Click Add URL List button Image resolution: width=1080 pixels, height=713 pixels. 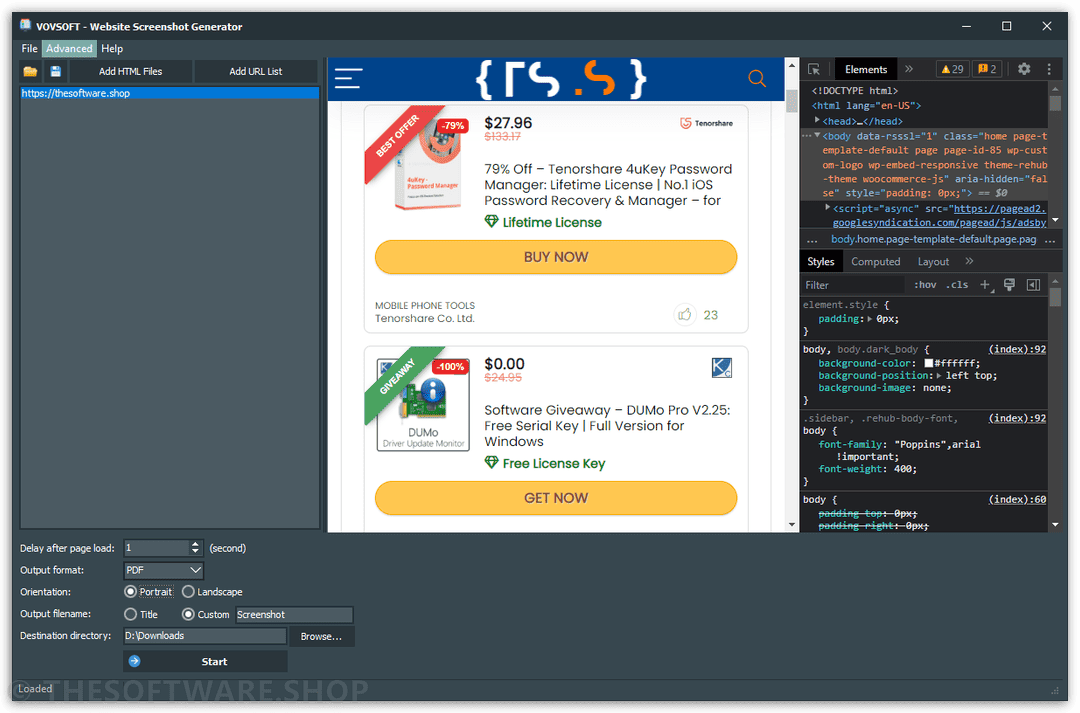coord(256,71)
